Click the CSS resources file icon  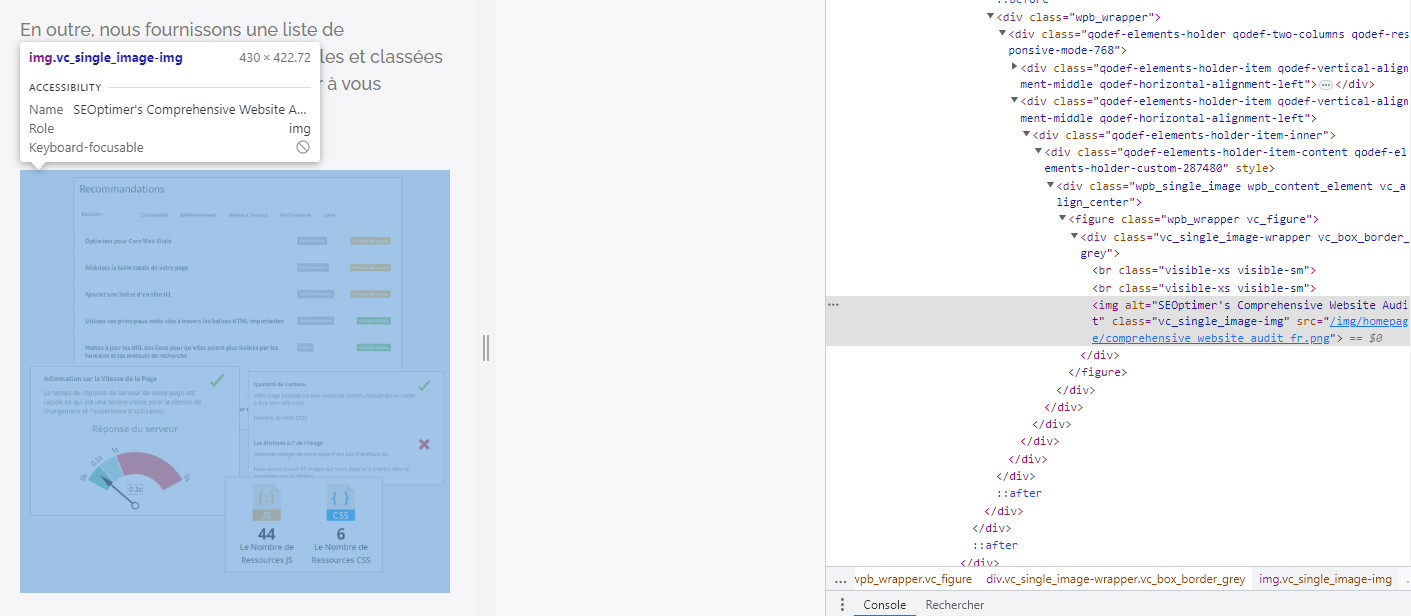coord(340,504)
